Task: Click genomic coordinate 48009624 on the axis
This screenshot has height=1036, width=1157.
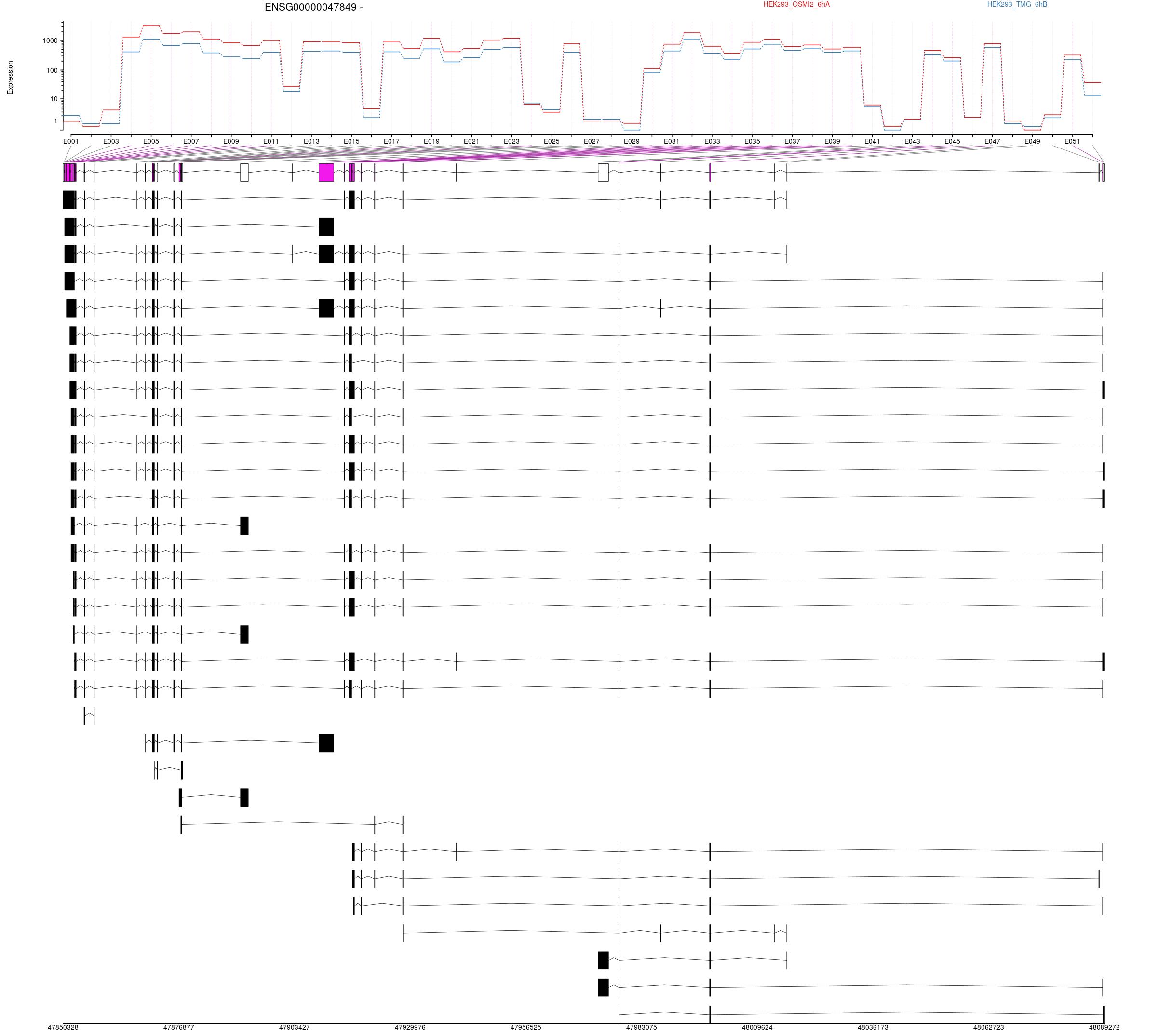Action: [x=757, y=1027]
